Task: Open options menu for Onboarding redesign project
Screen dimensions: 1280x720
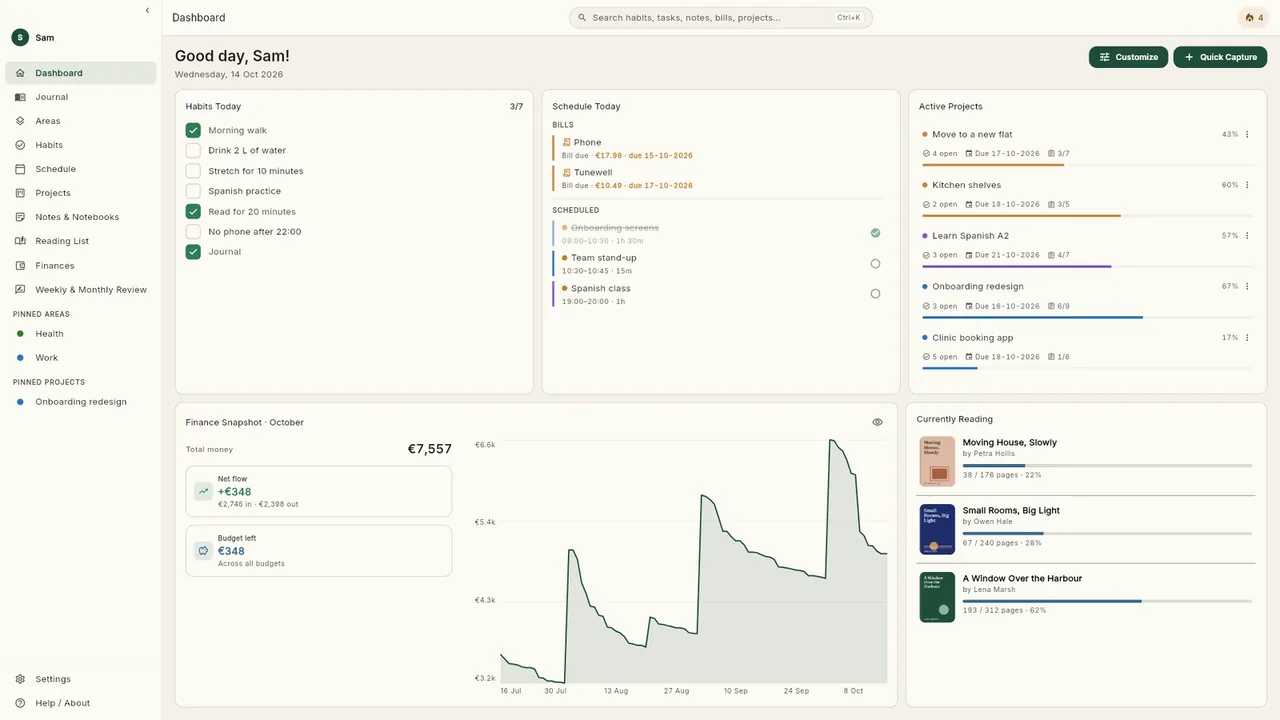Action: [x=1247, y=286]
